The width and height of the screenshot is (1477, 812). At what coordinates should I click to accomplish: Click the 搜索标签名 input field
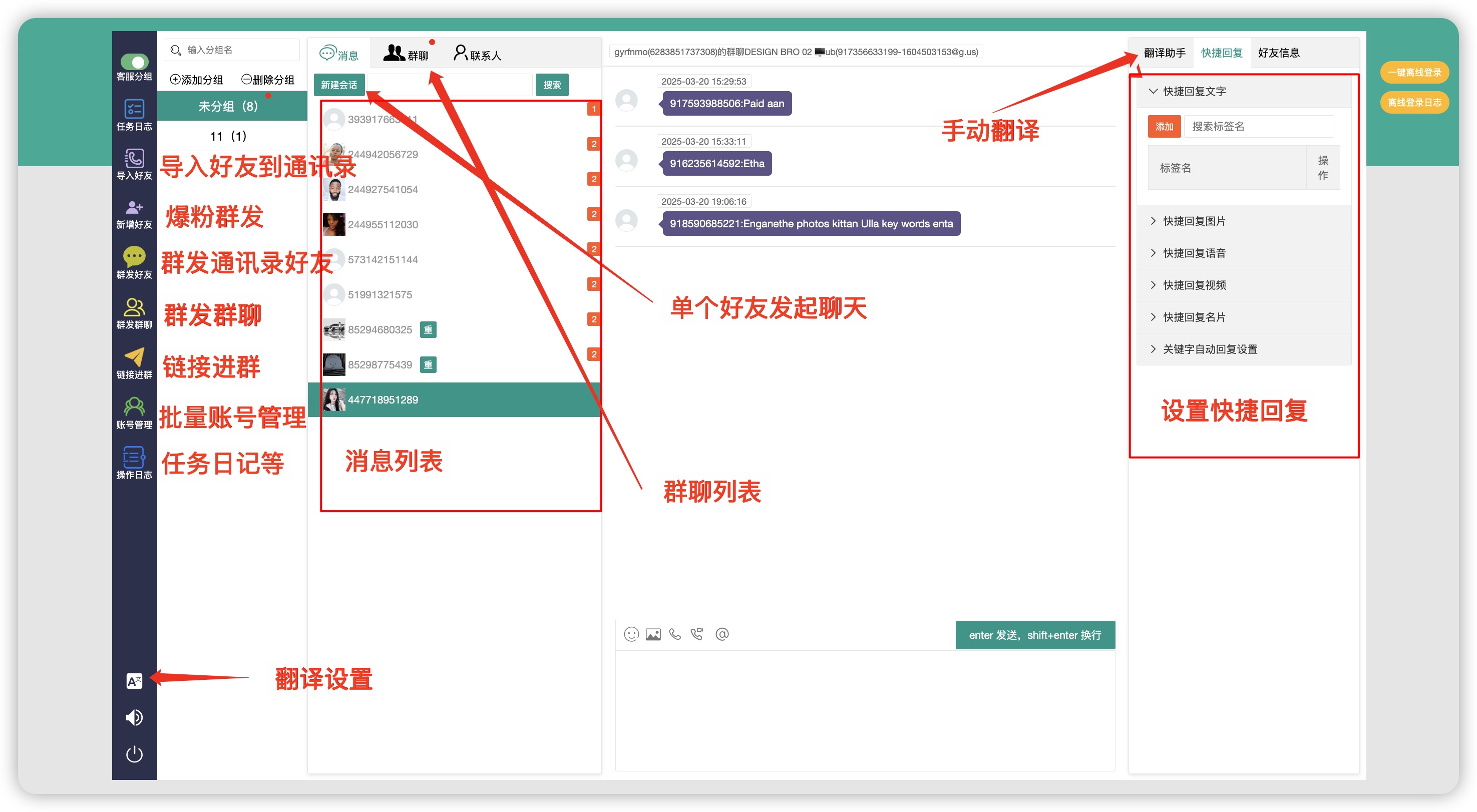tap(1259, 126)
